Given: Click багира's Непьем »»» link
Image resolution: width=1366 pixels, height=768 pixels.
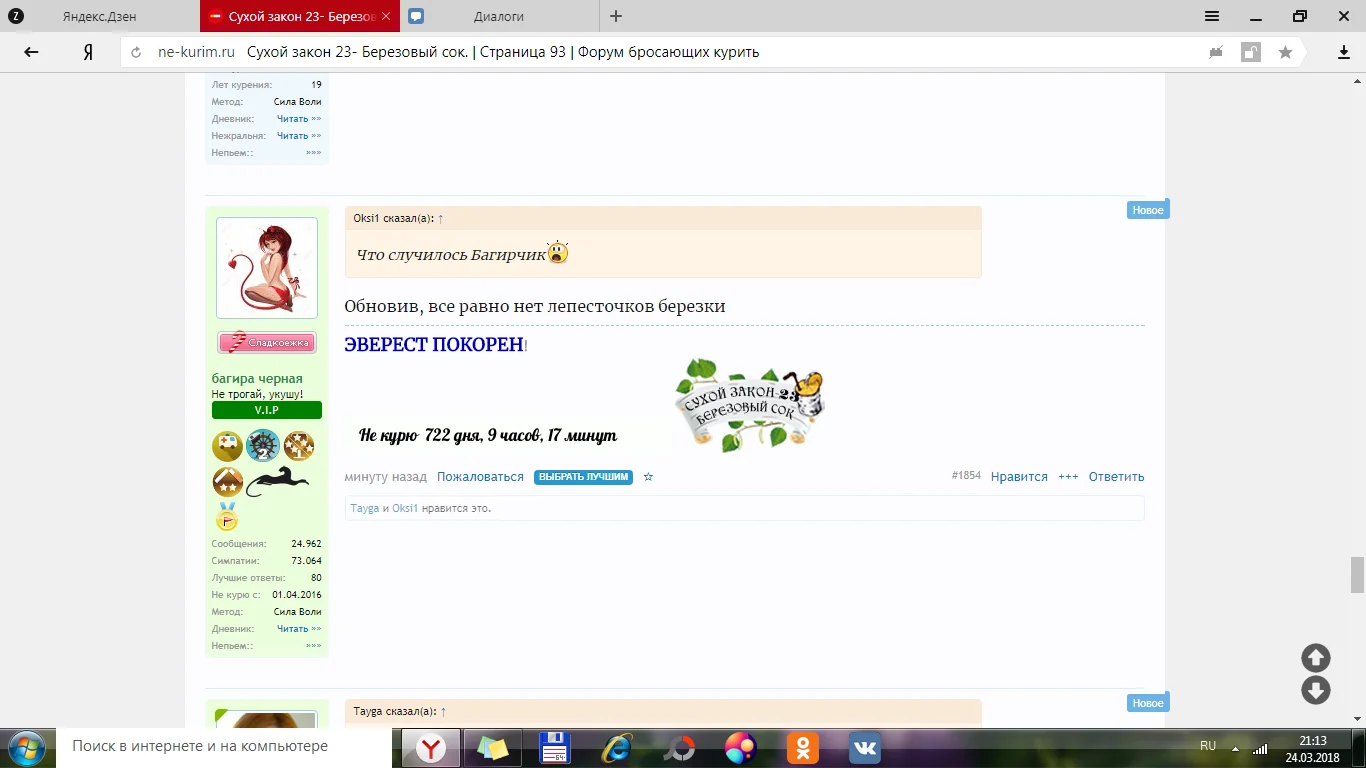Looking at the screenshot, I should 314,646.
